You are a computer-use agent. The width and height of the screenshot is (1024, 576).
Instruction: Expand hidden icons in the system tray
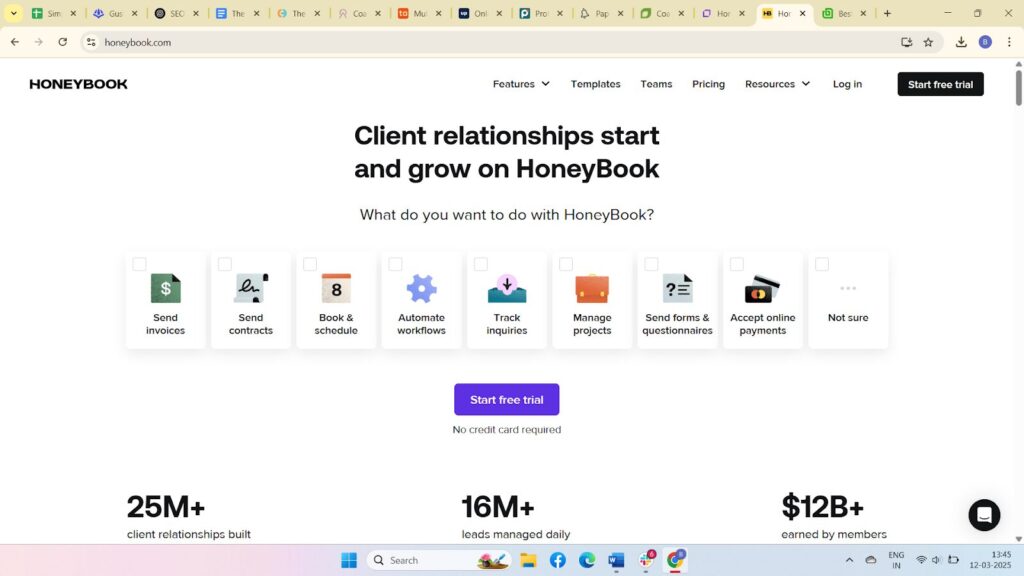849,560
